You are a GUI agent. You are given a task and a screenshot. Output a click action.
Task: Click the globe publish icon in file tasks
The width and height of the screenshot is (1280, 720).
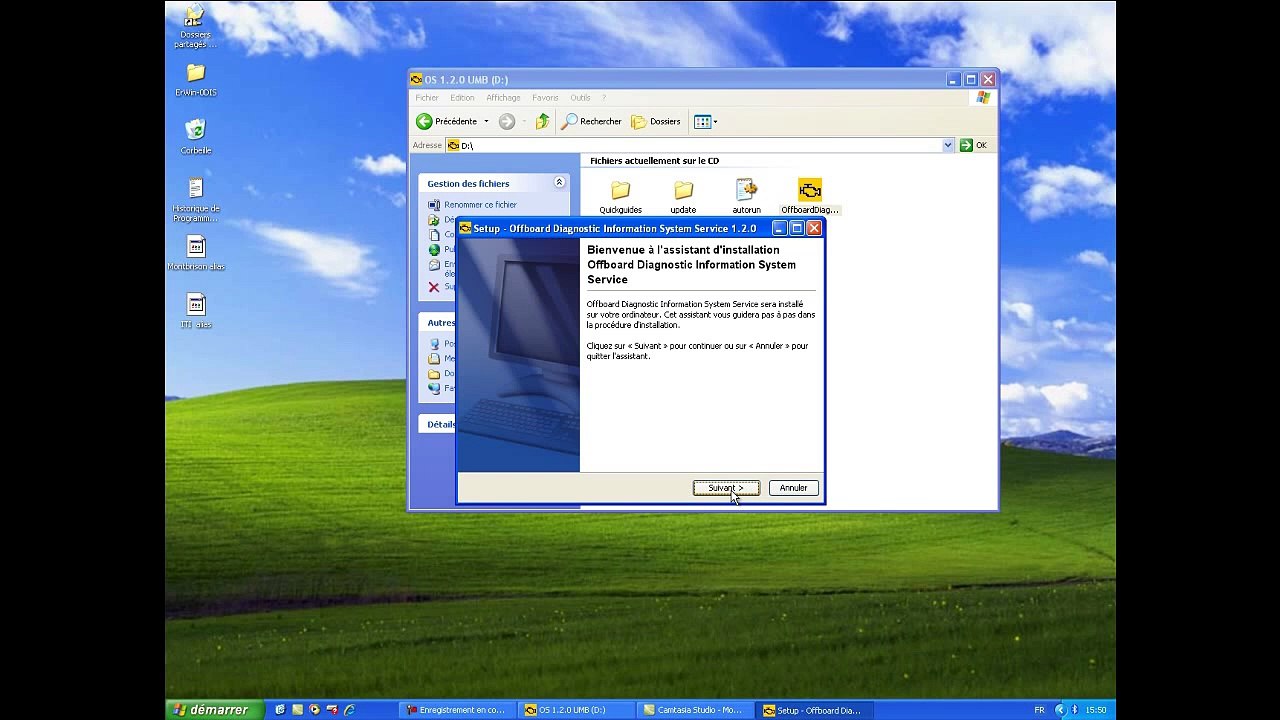coord(434,250)
